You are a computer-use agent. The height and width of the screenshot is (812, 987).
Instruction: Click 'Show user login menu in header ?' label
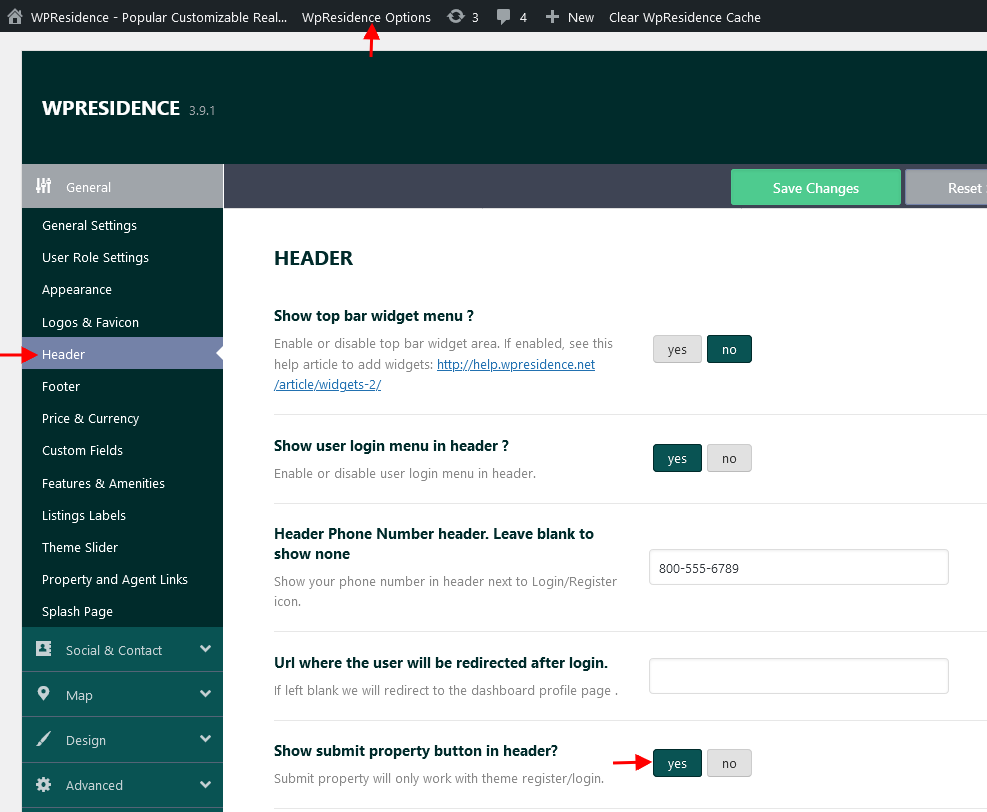click(391, 446)
